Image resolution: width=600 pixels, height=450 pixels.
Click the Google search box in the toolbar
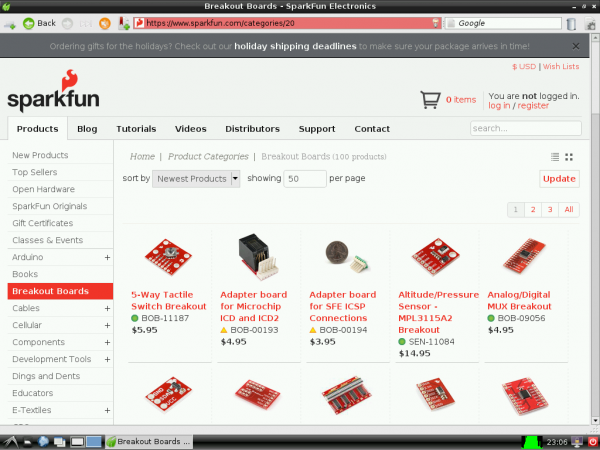pyautogui.click(x=502, y=23)
